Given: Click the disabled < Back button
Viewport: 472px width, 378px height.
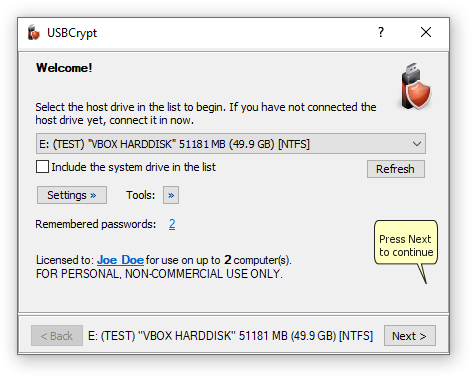Looking at the screenshot, I should 57,336.
